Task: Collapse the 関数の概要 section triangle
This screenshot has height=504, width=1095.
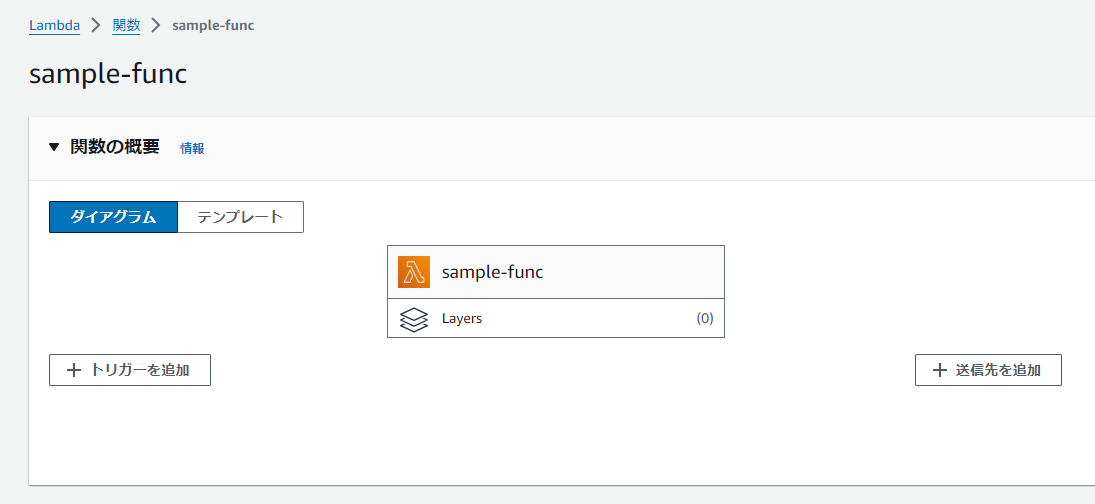Action: (x=55, y=148)
